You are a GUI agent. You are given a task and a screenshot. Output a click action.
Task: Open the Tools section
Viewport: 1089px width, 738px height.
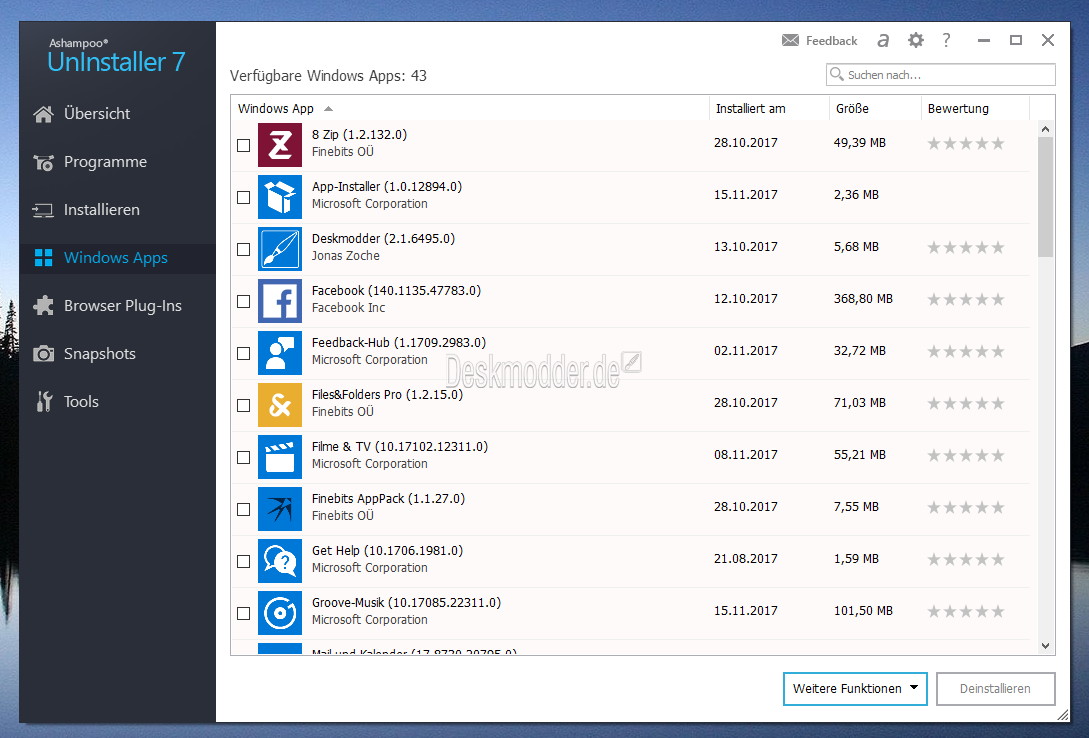[x=81, y=401]
